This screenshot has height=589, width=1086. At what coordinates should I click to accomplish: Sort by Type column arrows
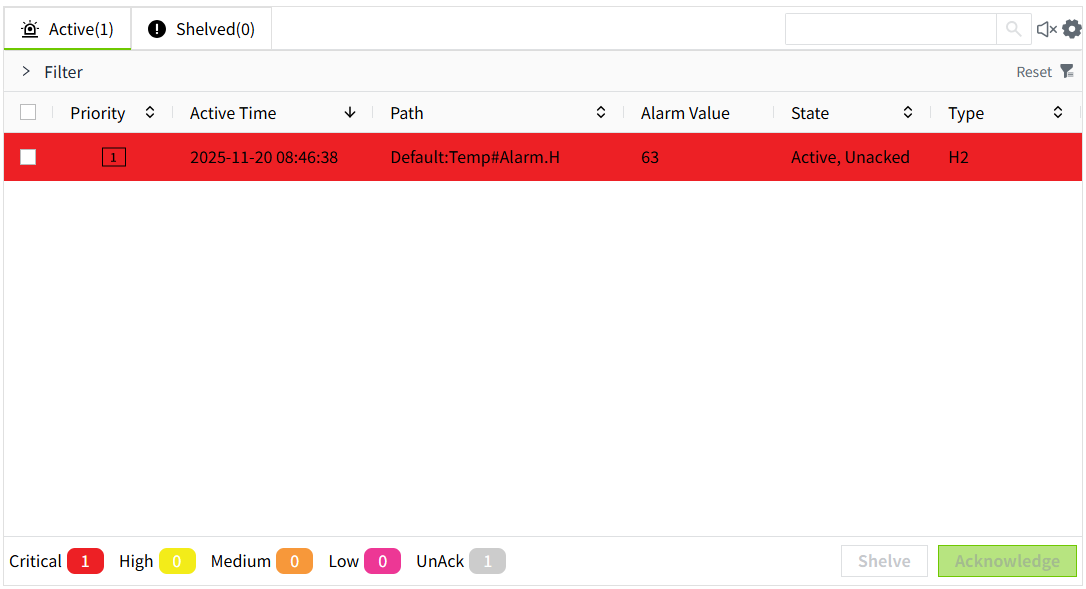point(1058,113)
